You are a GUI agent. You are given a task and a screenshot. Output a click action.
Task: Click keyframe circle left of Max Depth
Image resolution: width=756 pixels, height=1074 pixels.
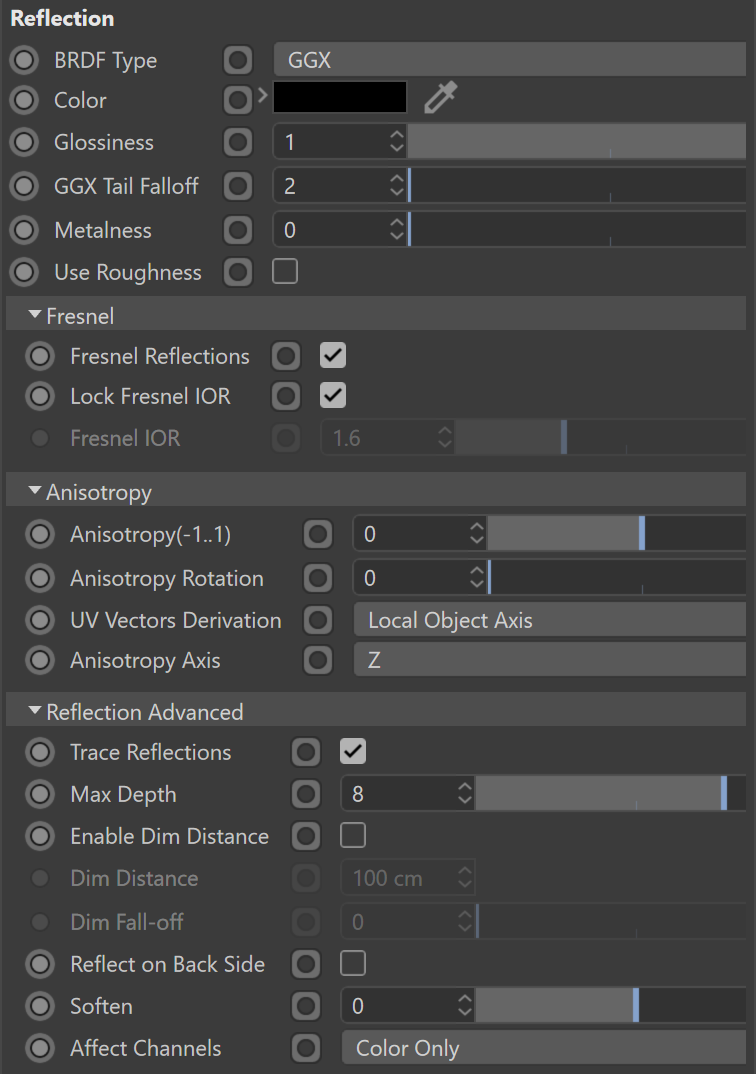40,795
